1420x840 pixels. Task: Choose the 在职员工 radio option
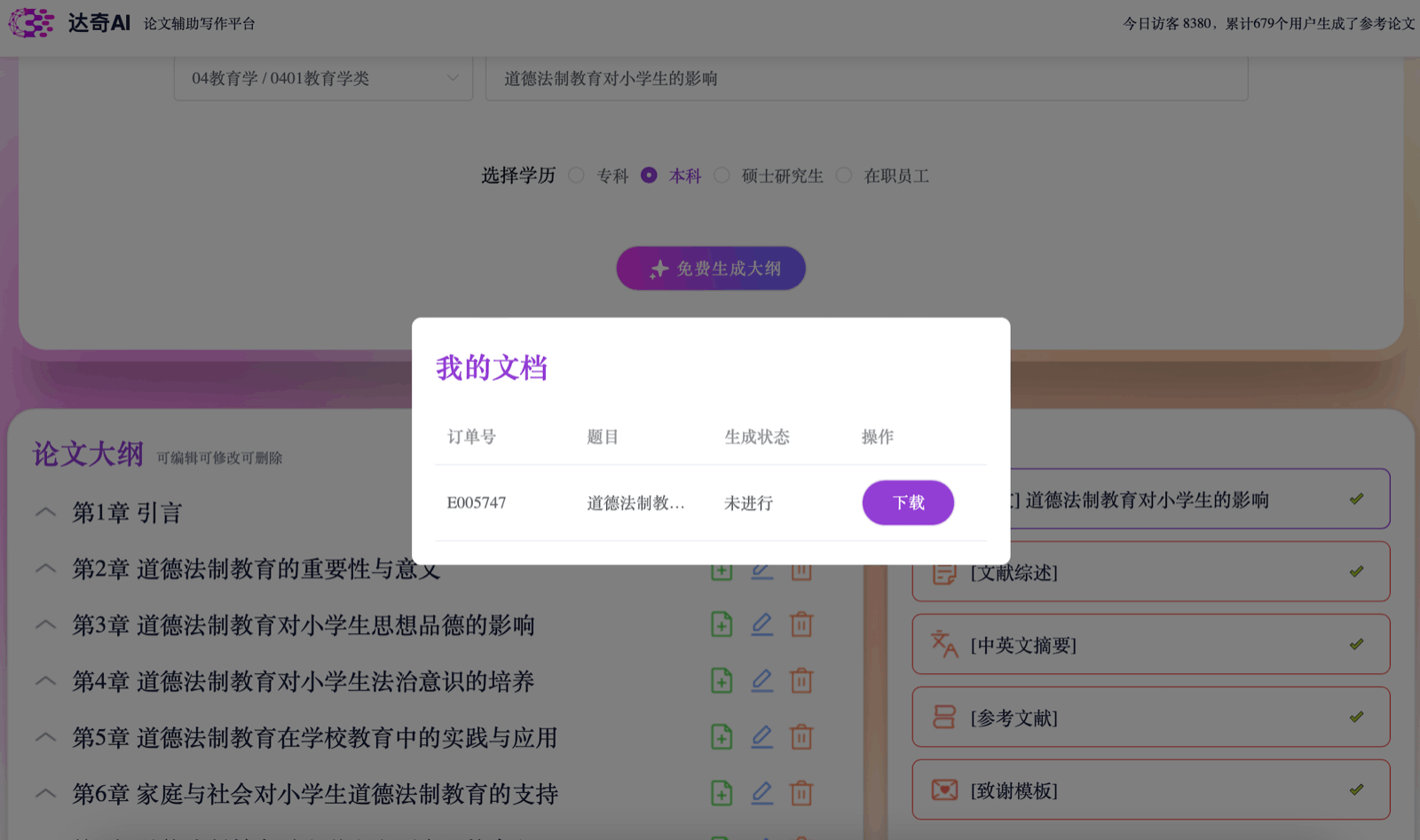pyautogui.click(x=844, y=176)
